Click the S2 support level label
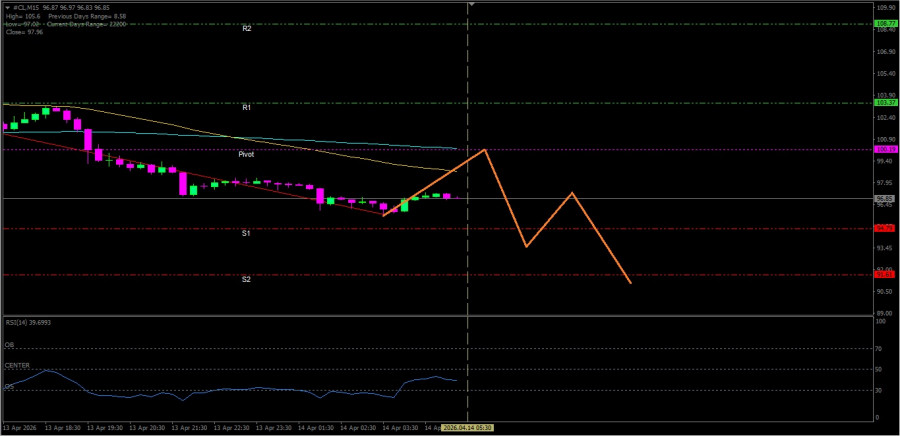900x436 pixels. click(x=246, y=280)
